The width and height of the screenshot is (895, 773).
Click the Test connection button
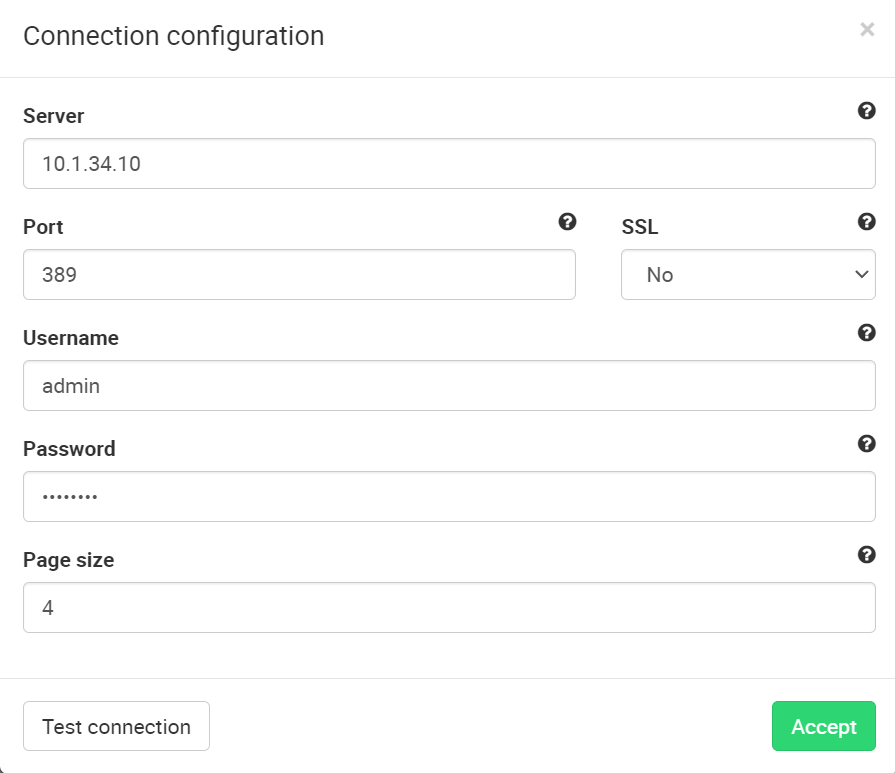point(116,727)
